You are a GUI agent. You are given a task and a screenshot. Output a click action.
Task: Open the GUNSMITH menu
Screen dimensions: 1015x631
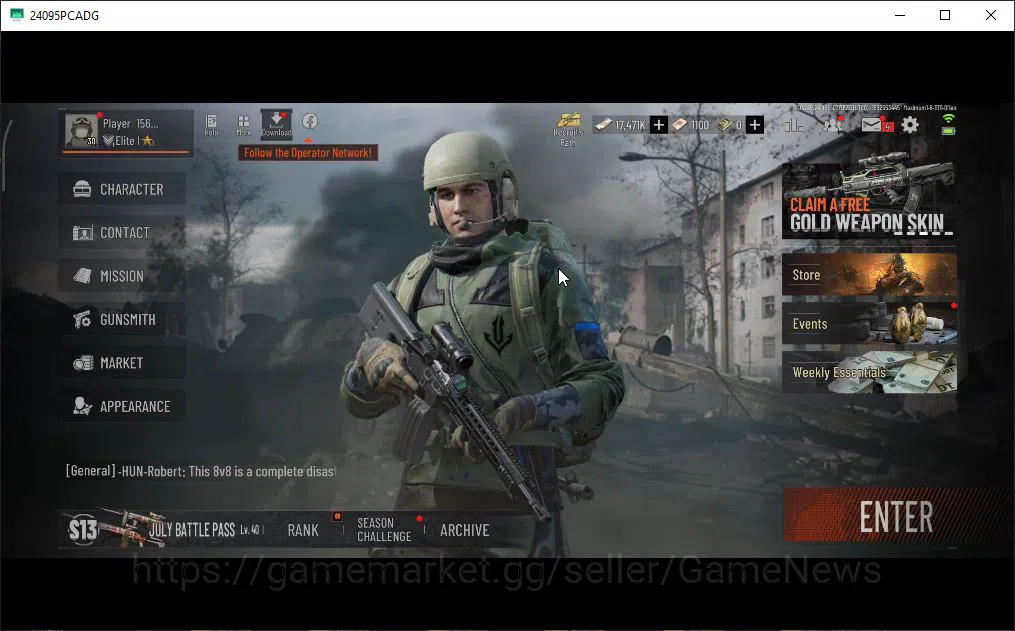point(122,319)
